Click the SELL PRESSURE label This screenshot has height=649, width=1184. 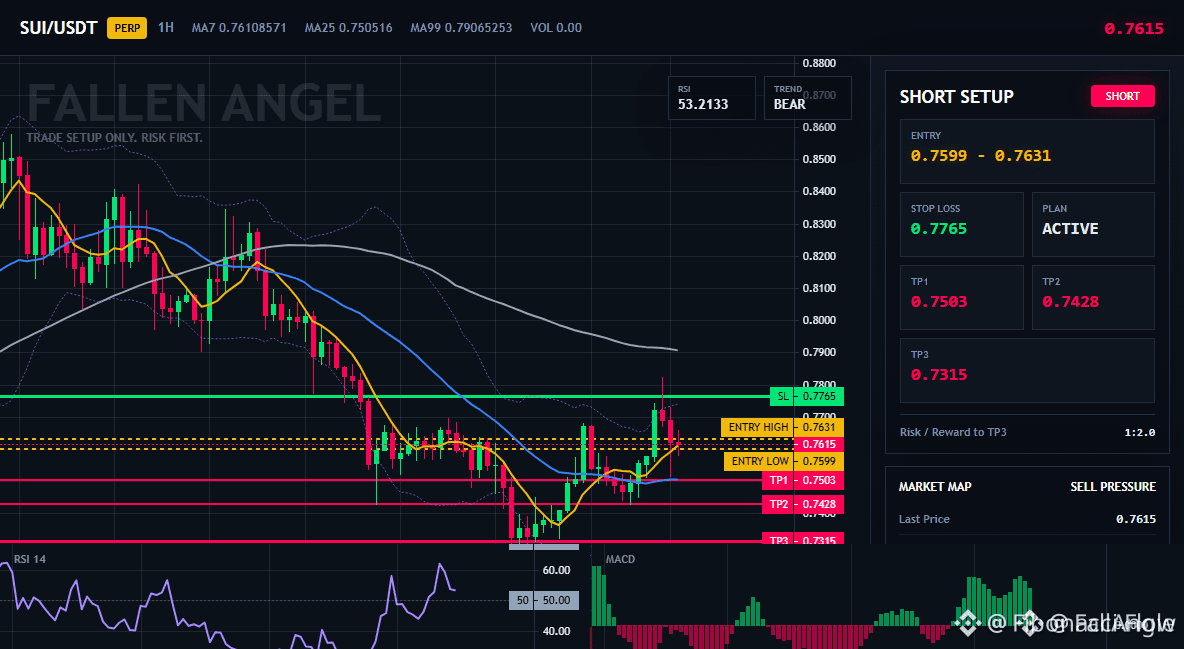1113,487
